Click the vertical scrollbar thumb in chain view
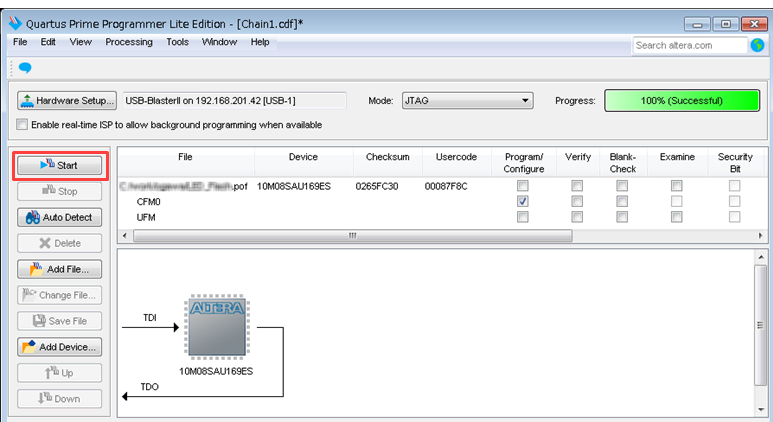The width and height of the screenshot is (773, 422). coord(761,325)
